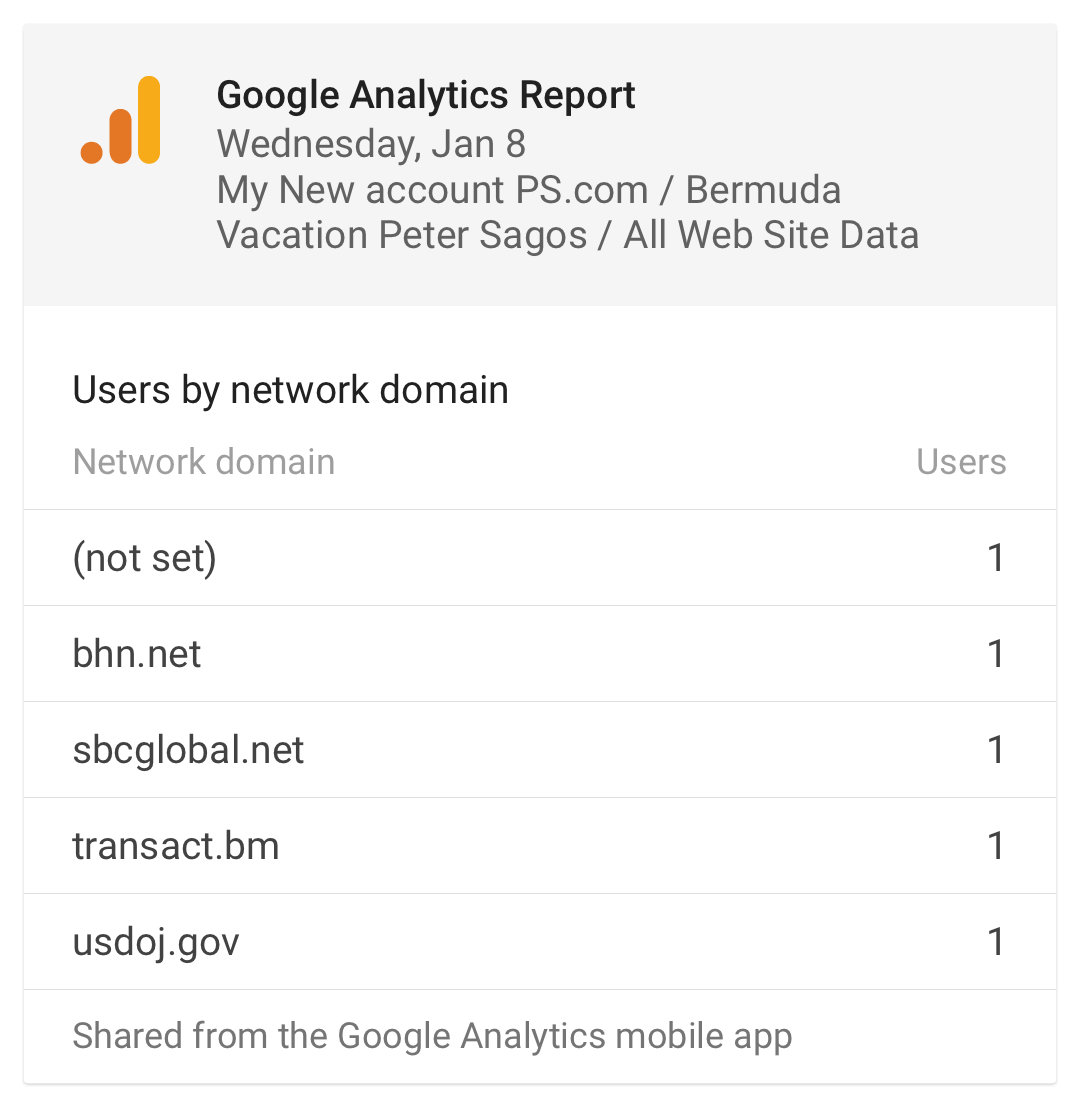This screenshot has width=1080, height=1107.
Task: Click the user count for transact.bm
Action: 995,846
